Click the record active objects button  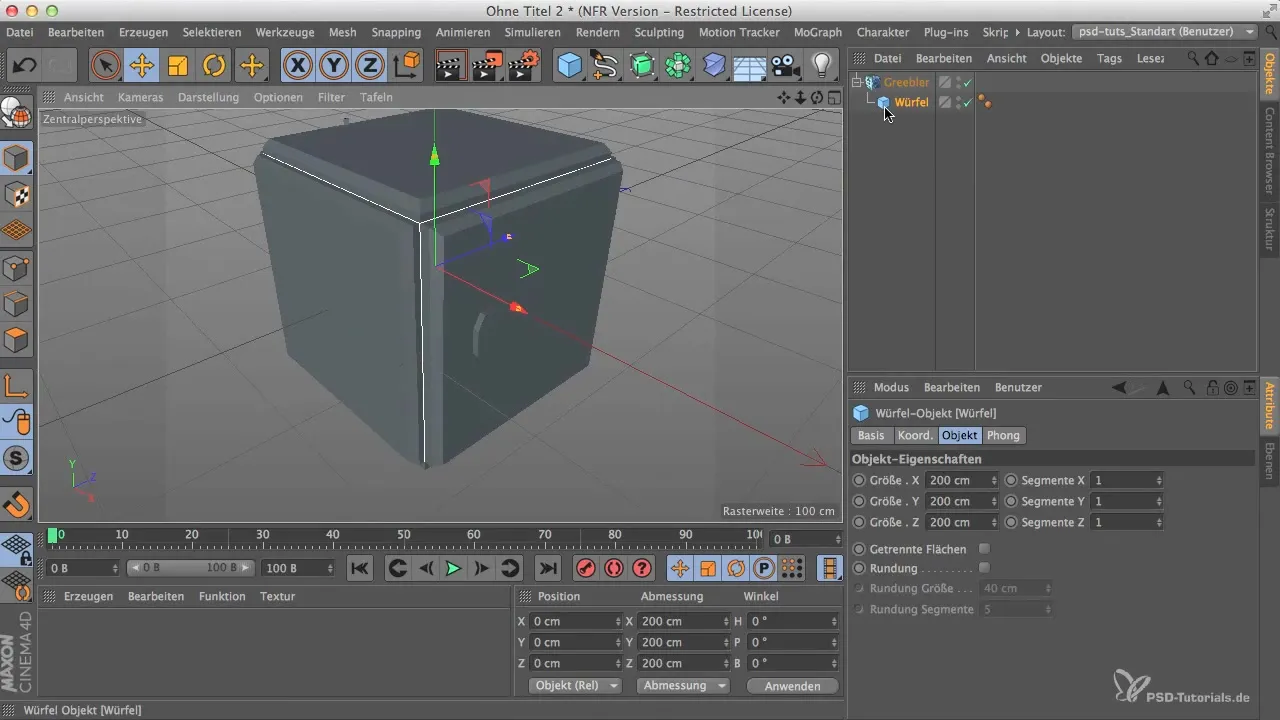tap(586, 568)
